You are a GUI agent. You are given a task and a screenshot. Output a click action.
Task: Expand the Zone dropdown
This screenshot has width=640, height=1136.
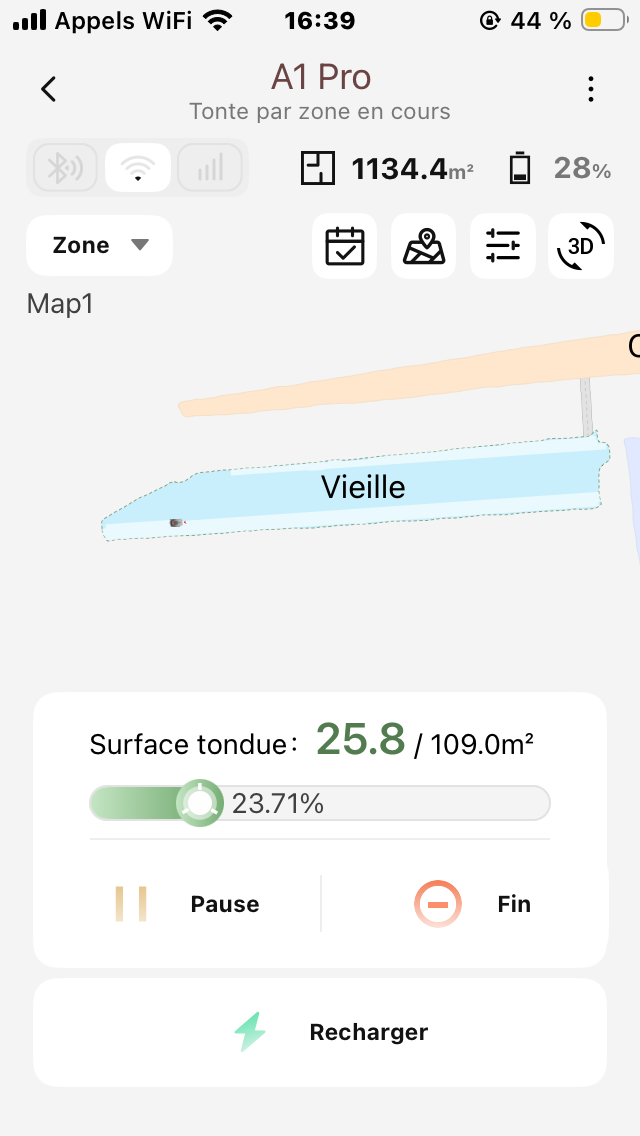(99, 245)
